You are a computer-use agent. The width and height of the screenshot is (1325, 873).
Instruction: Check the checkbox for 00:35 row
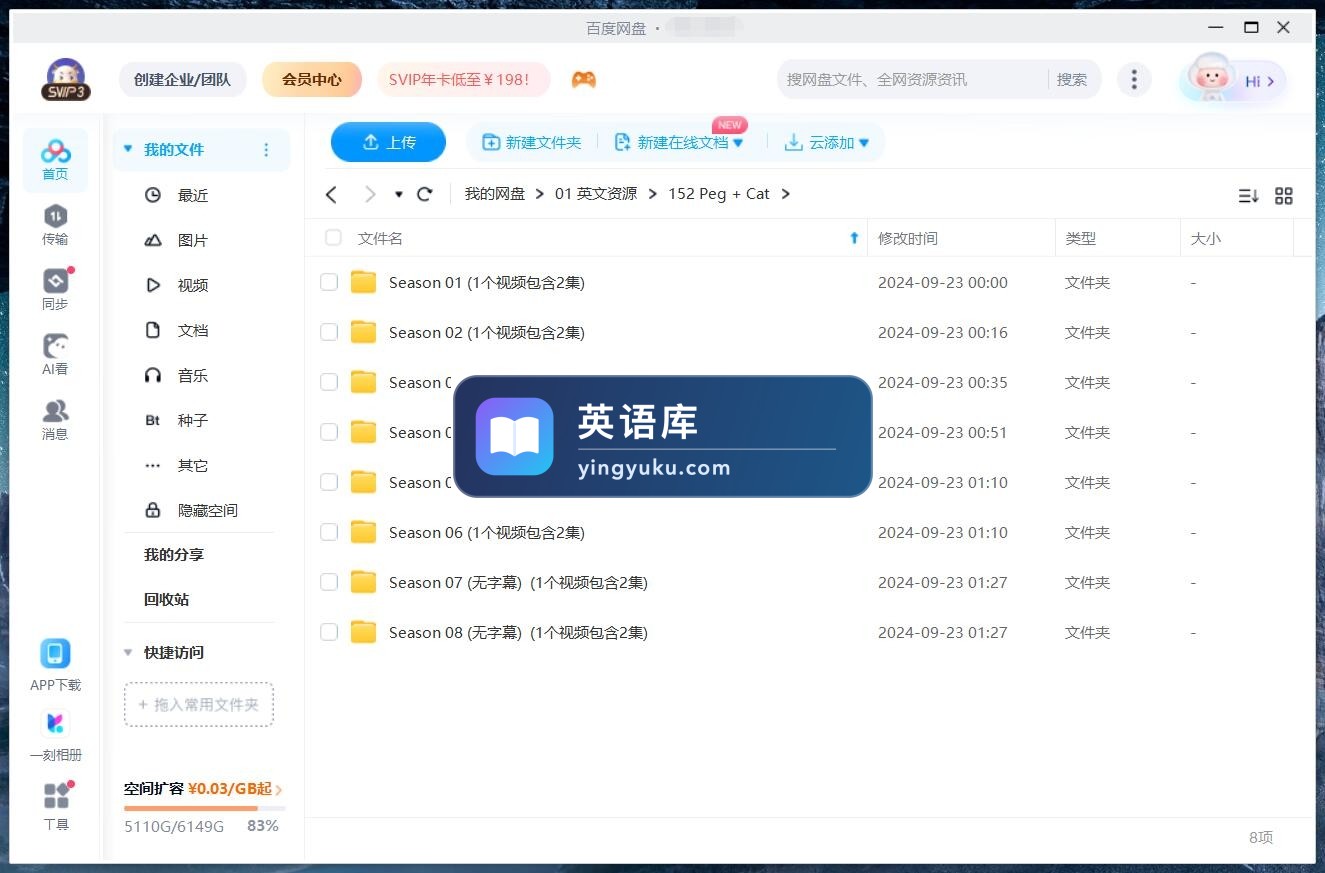(x=329, y=382)
